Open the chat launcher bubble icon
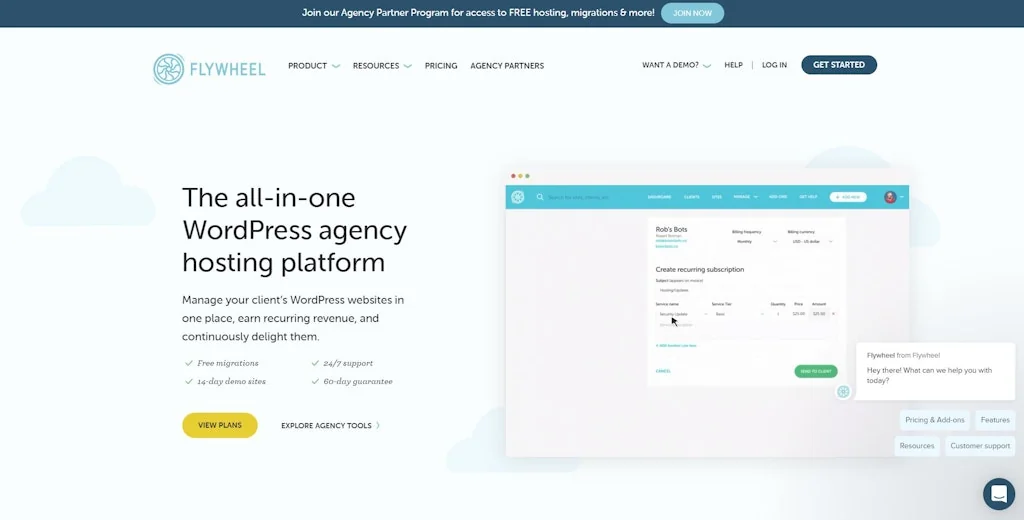1024x520 pixels. pyautogui.click(x=999, y=494)
